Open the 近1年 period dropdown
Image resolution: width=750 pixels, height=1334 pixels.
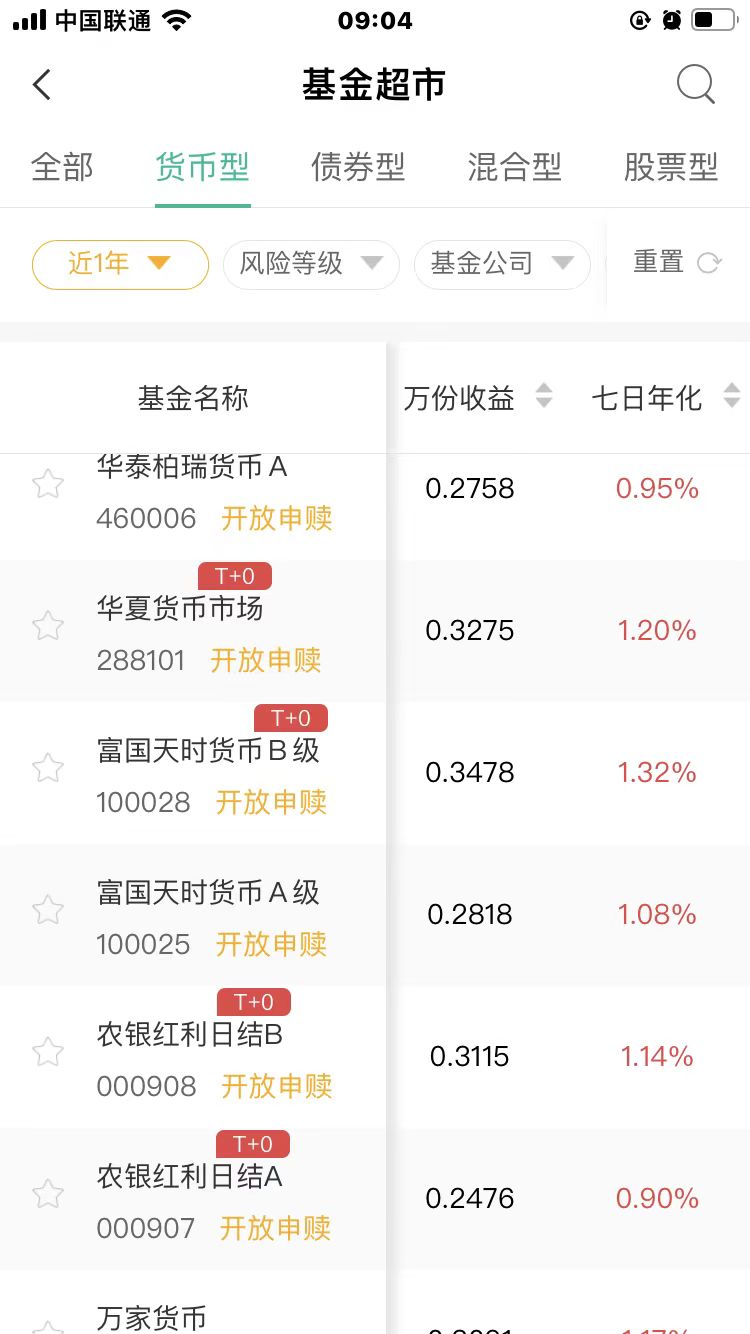(x=120, y=264)
